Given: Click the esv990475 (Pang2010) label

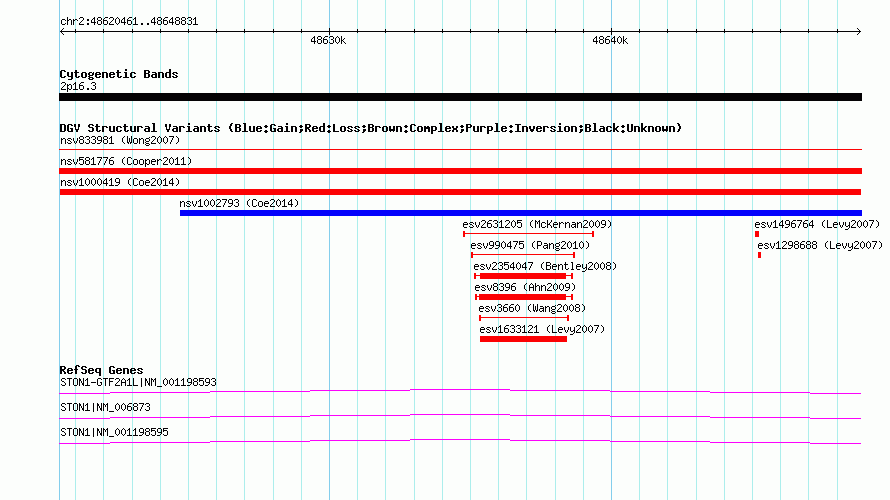Looking at the screenshot, I should (530, 245).
